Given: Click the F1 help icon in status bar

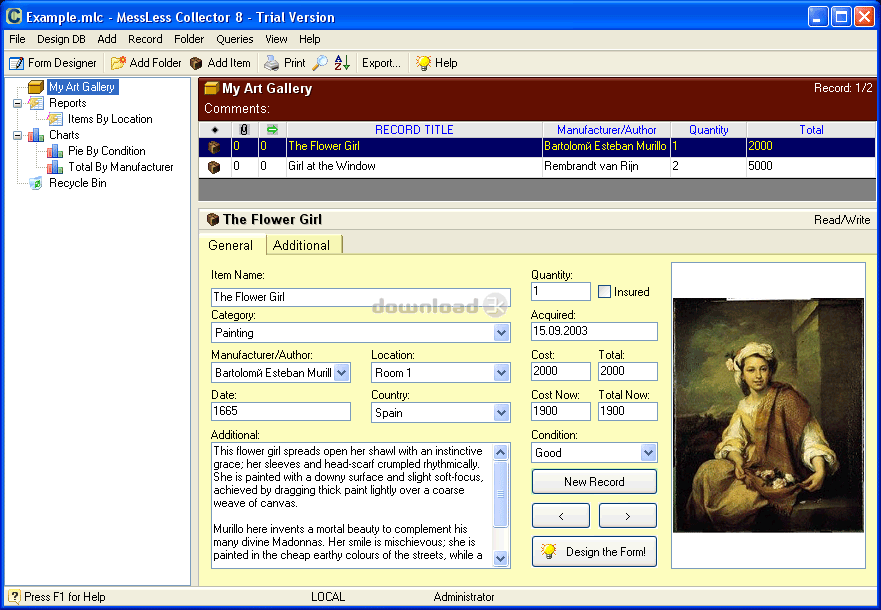Looking at the screenshot, I should (15, 597).
